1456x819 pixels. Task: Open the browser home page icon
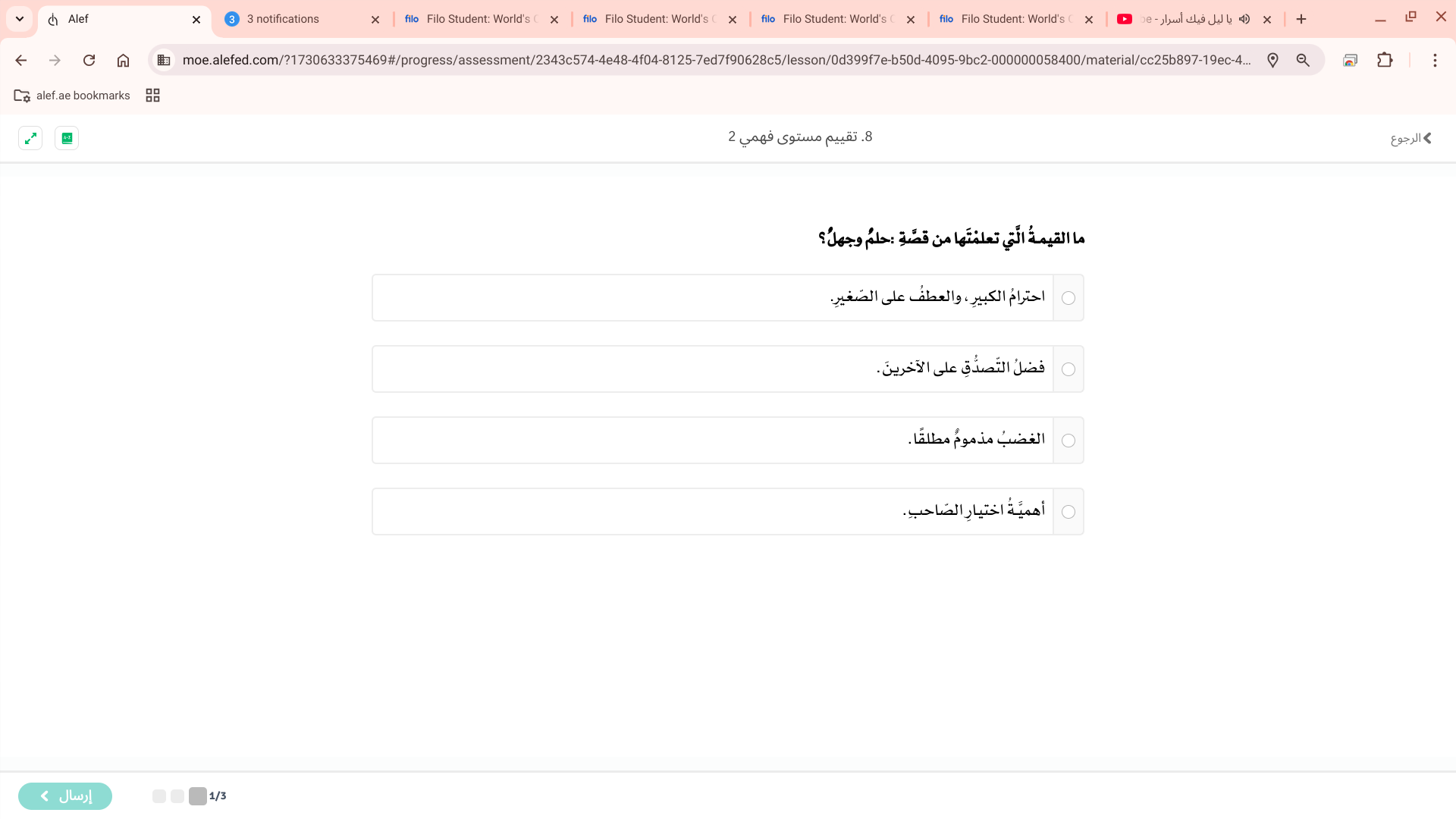(123, 60)
